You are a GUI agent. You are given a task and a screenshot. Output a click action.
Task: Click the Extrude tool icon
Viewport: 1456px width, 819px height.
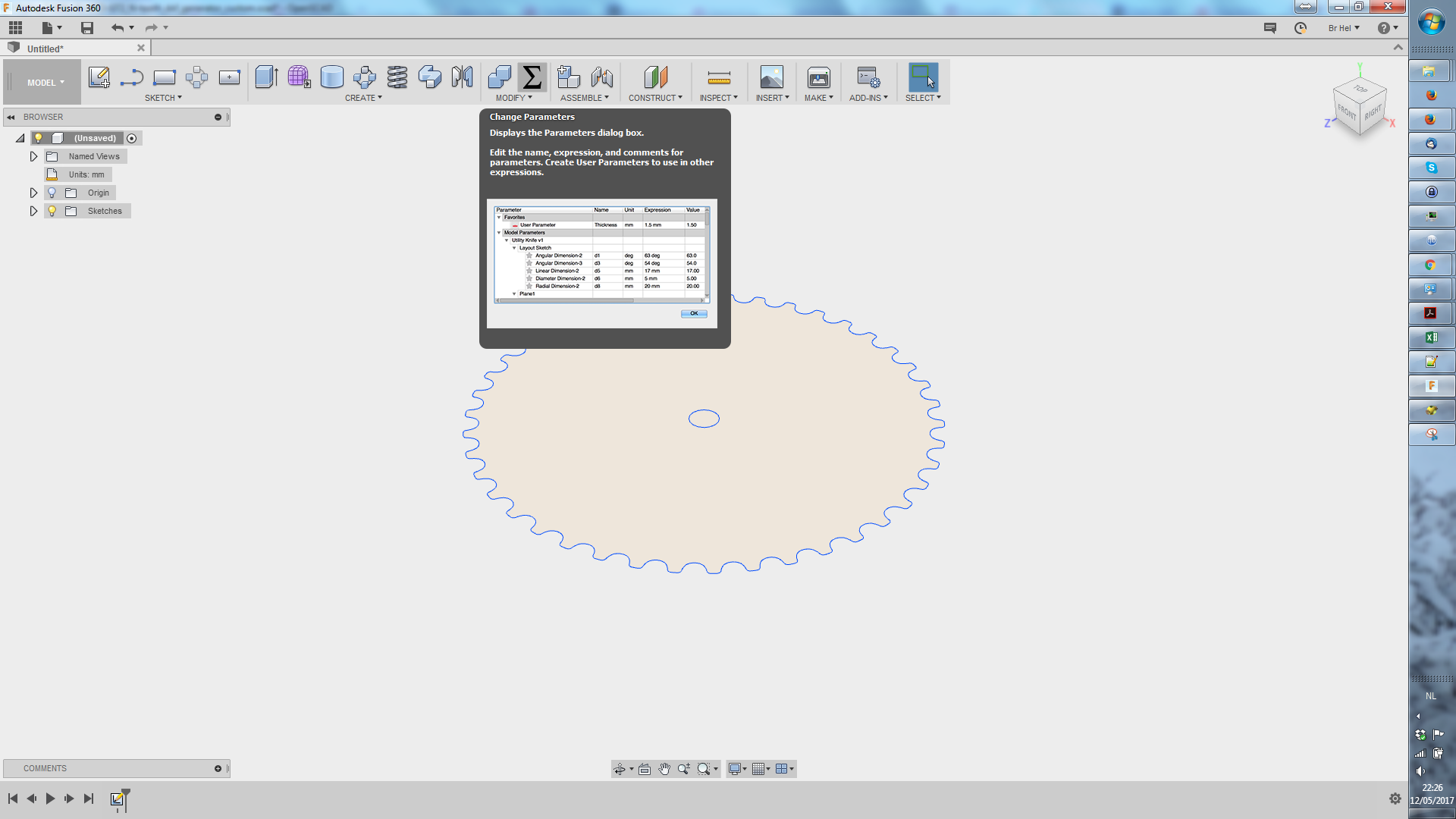pyautogui.click(x=266, y=77)
